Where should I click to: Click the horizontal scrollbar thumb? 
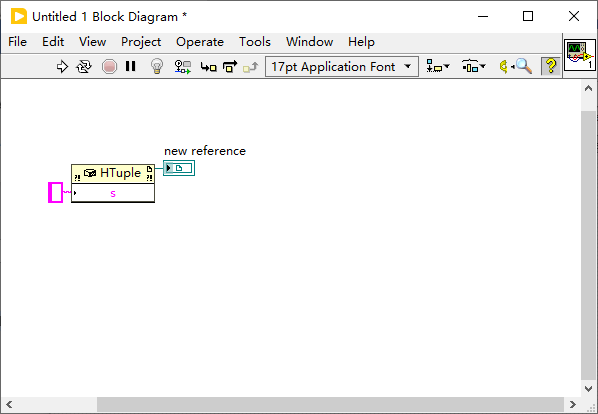coord(330,404)
